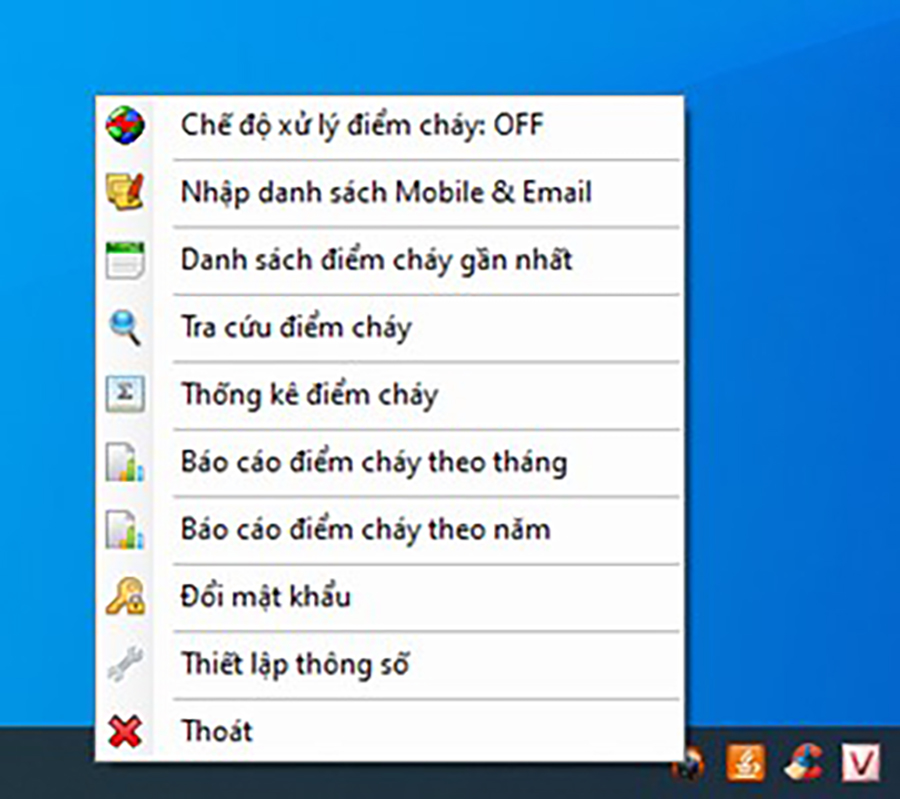
Task: Select Danh sách điểm cháy gần nhất
Action: [390, 260]
